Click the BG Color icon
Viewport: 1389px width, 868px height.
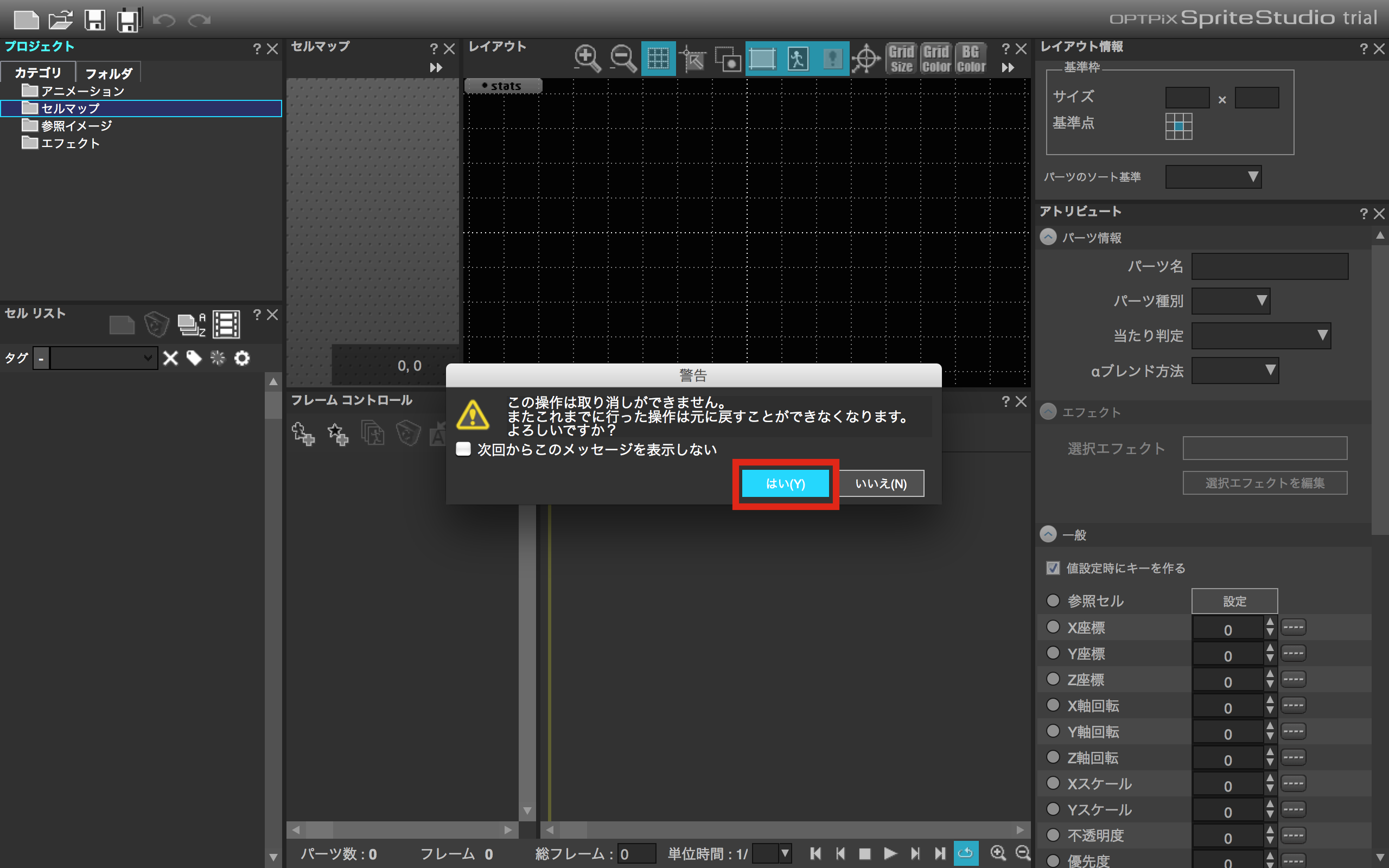tap(971, 58)
